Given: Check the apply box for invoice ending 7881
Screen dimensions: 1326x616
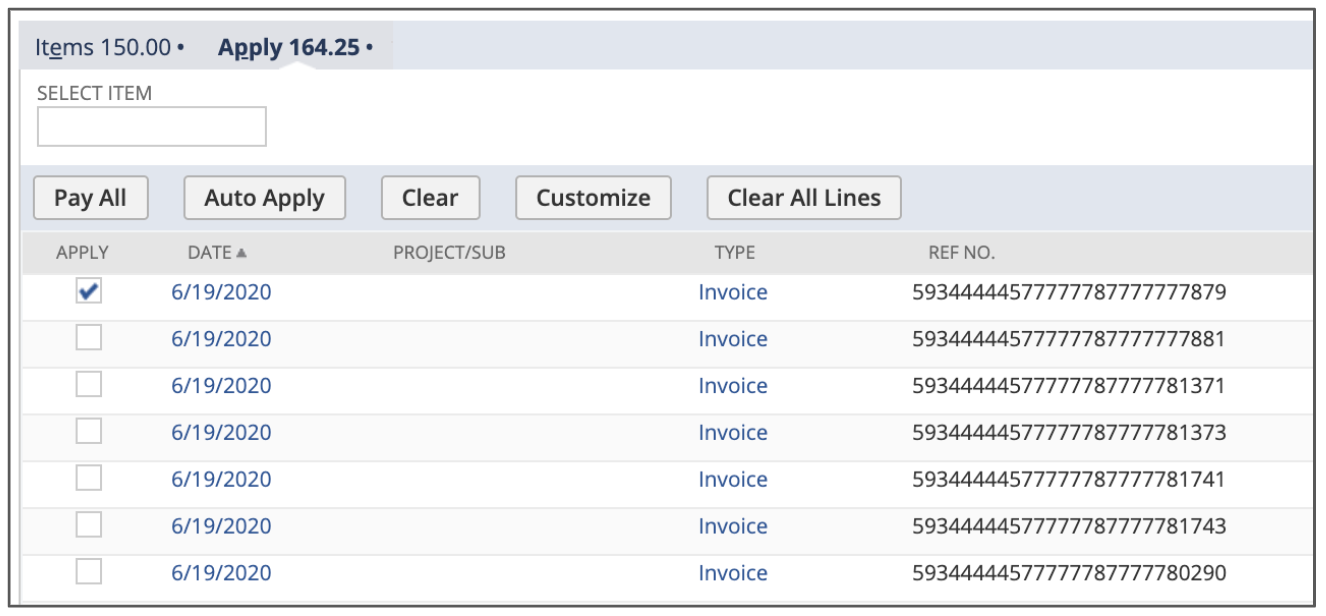Looking at the screenshot, I should (90, 339).
